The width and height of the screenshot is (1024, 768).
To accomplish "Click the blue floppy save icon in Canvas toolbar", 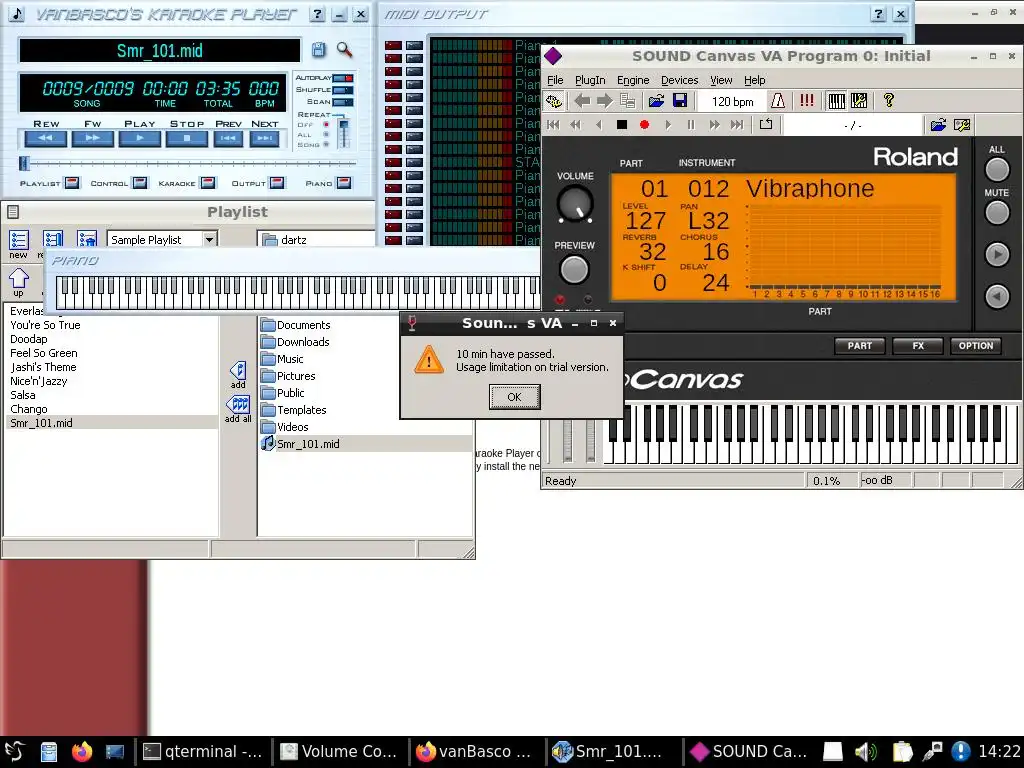I will [680, 101].
